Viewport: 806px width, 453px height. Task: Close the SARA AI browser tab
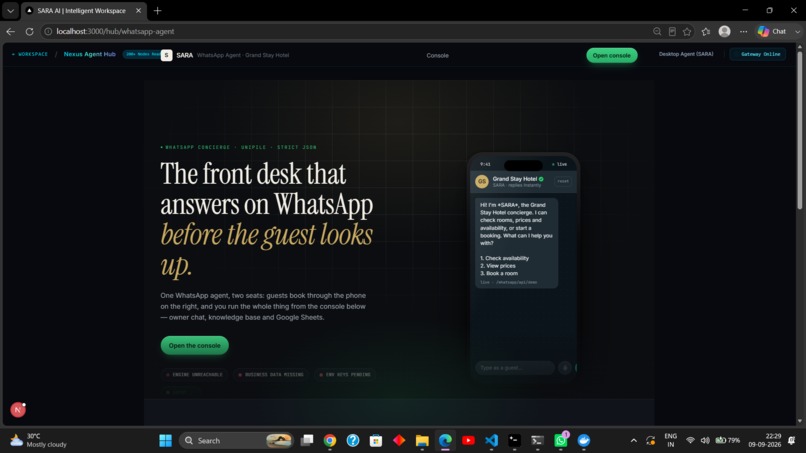[x=138, y=10]
